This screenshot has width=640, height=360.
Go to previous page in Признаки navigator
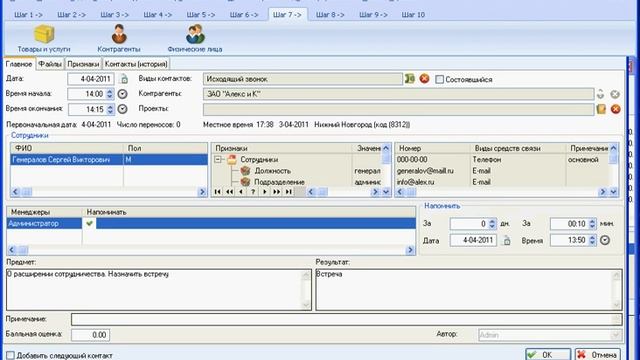coord(229,192)
